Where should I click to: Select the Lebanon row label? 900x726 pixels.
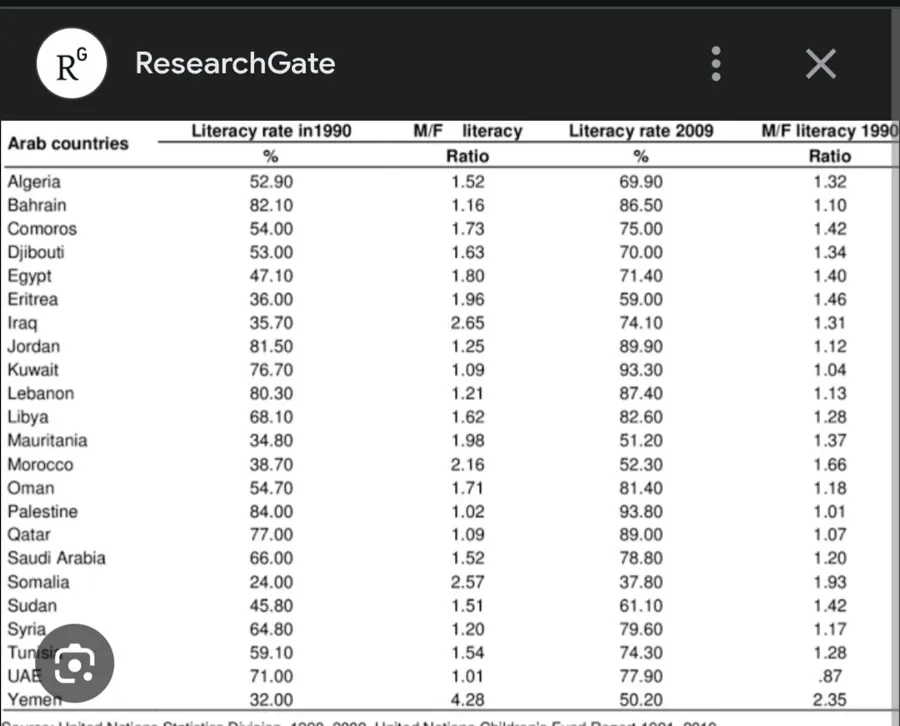tap(41, 394)
